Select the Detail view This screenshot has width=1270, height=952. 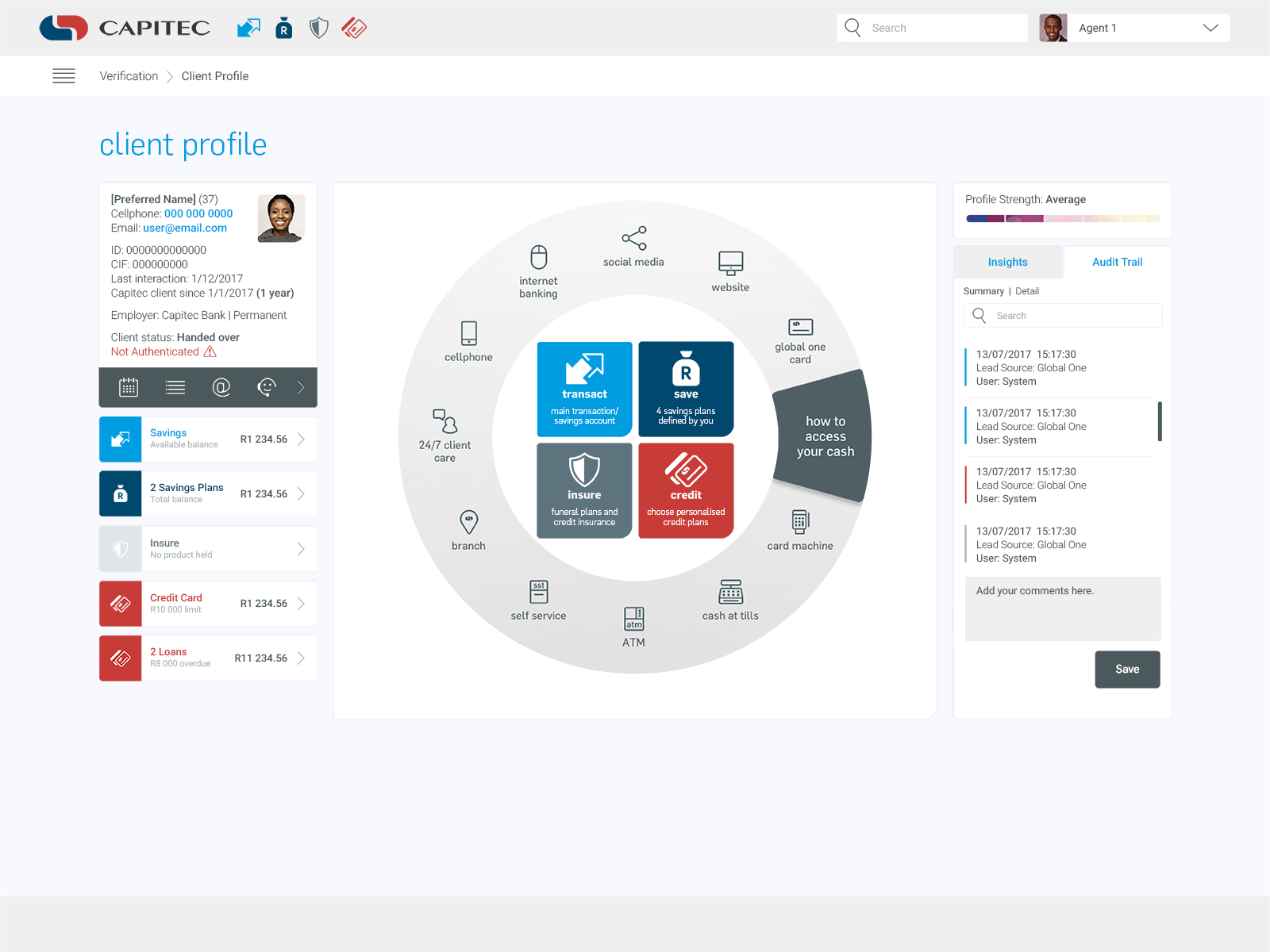(1027, 291)
